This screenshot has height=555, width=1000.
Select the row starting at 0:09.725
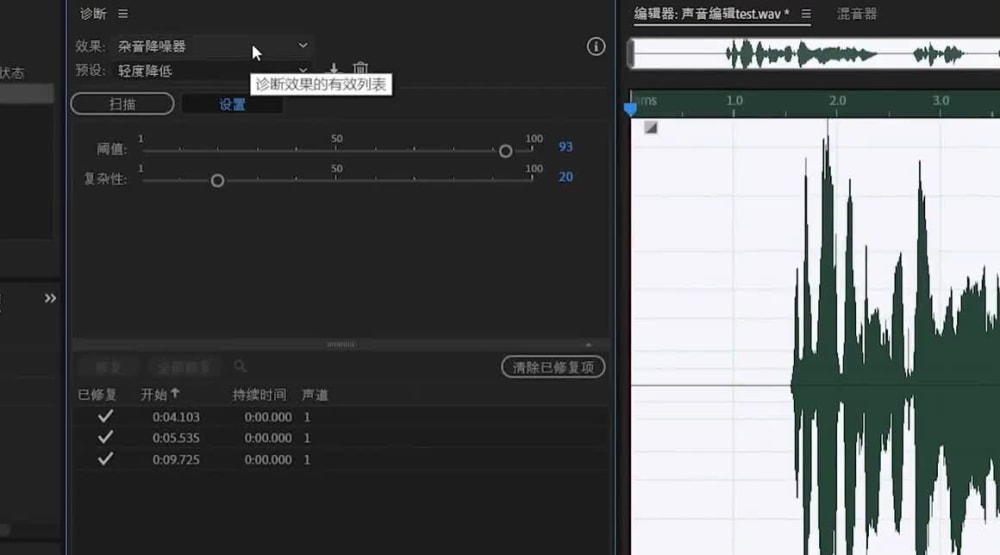(x=341, y=459)
